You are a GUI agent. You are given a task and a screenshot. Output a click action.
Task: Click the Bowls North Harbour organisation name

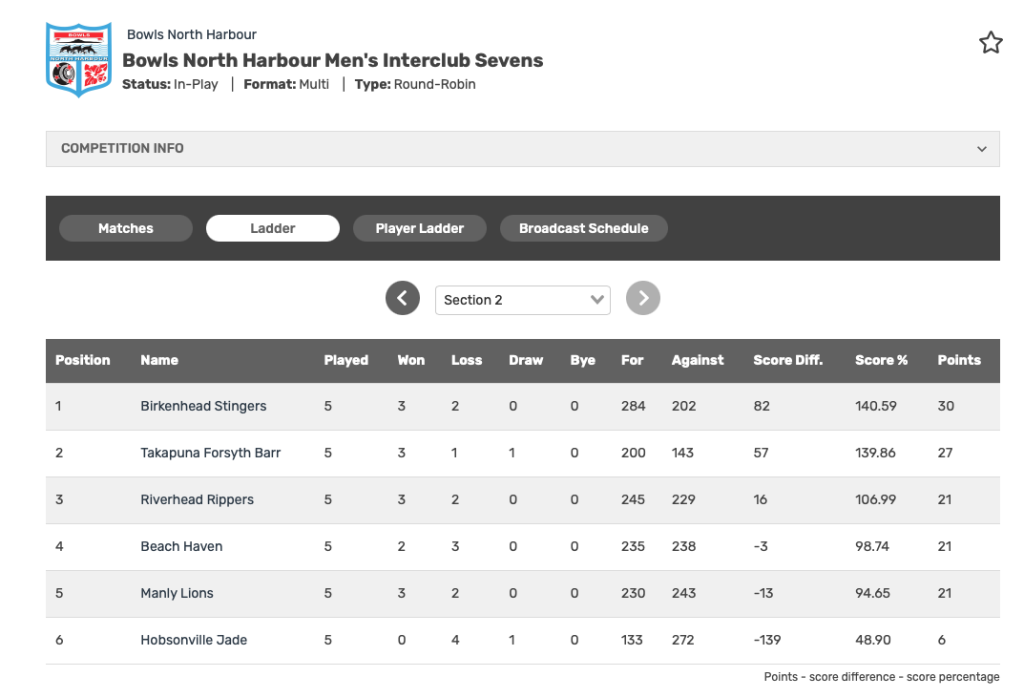pyautogui.click(x=191, y=35)
